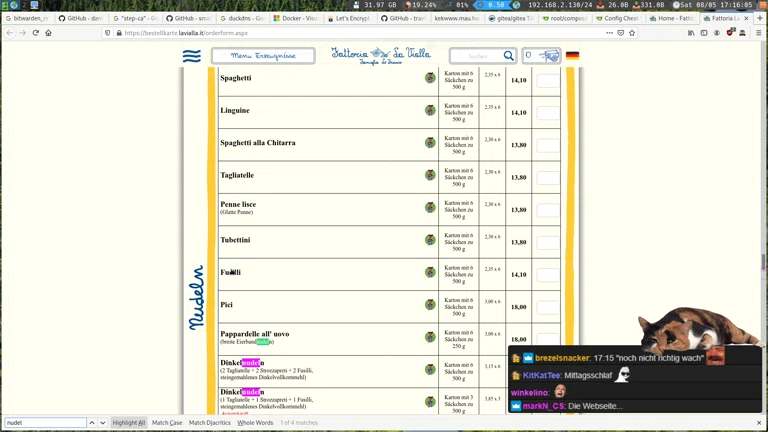Close the active Fattoria La Vialla tab
The height and width of the screenshot is (432, 768).
[x=746, y=18]
